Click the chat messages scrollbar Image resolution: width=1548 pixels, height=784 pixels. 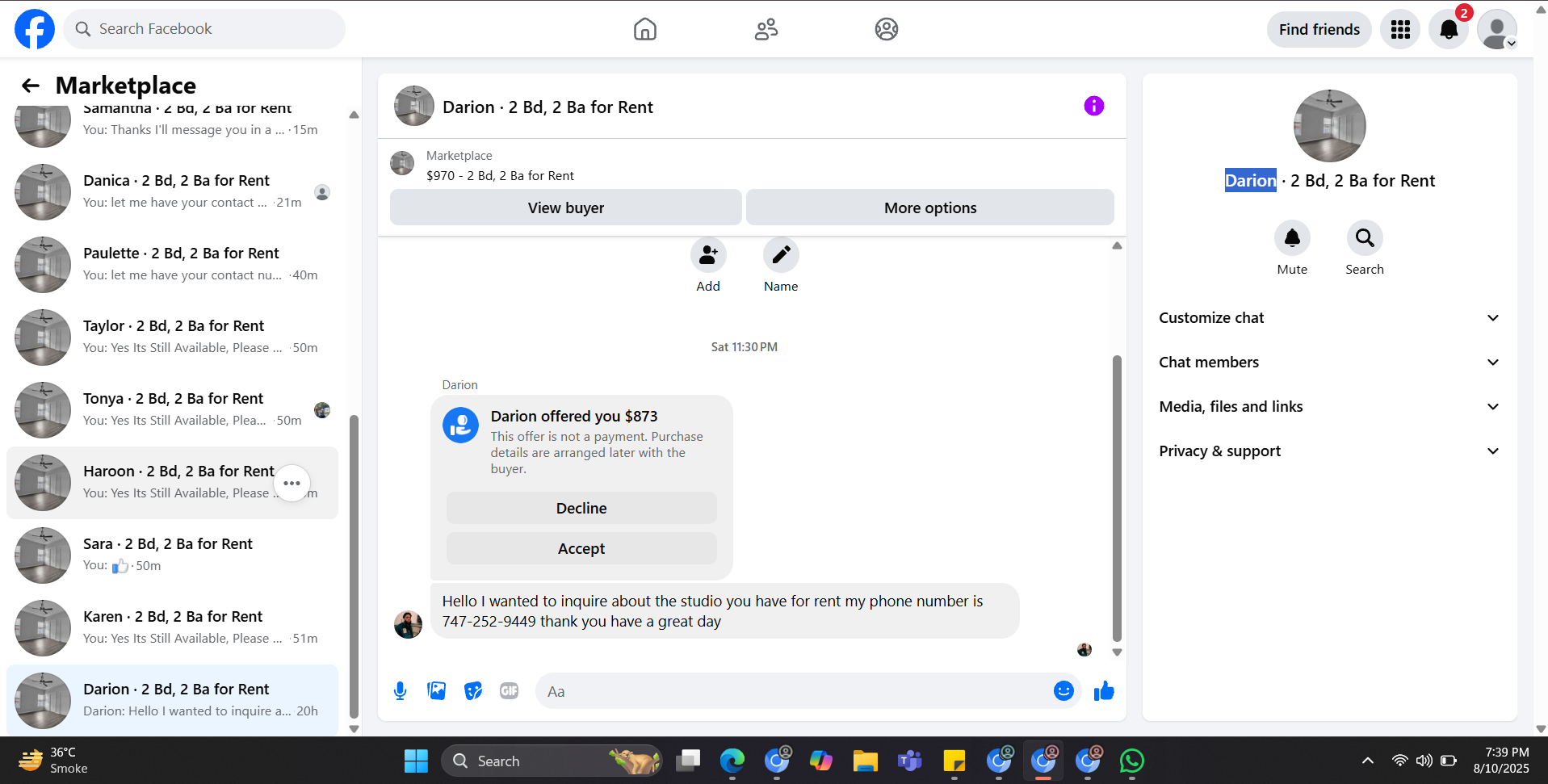click(x=1117, y=498)
